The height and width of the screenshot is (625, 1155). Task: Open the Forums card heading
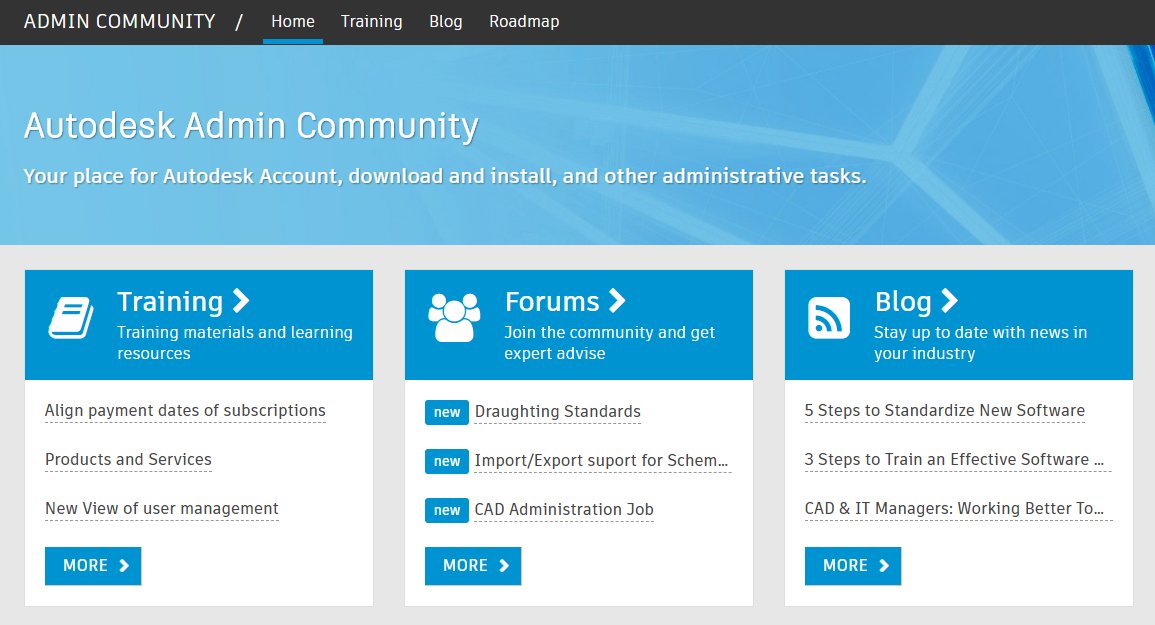[x=552, y=301]
